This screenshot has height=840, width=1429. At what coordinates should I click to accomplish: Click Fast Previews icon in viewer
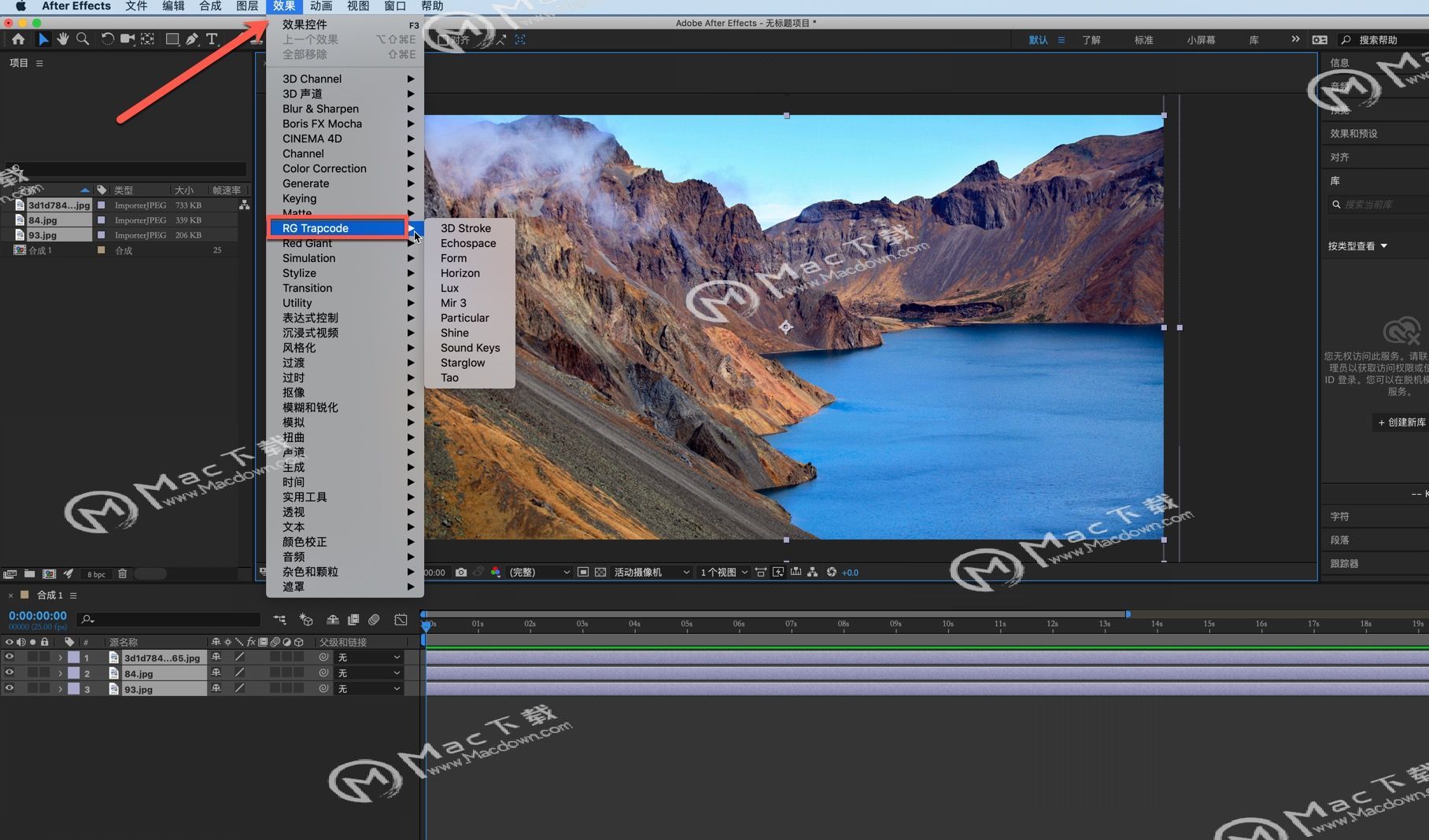[778, 573]
